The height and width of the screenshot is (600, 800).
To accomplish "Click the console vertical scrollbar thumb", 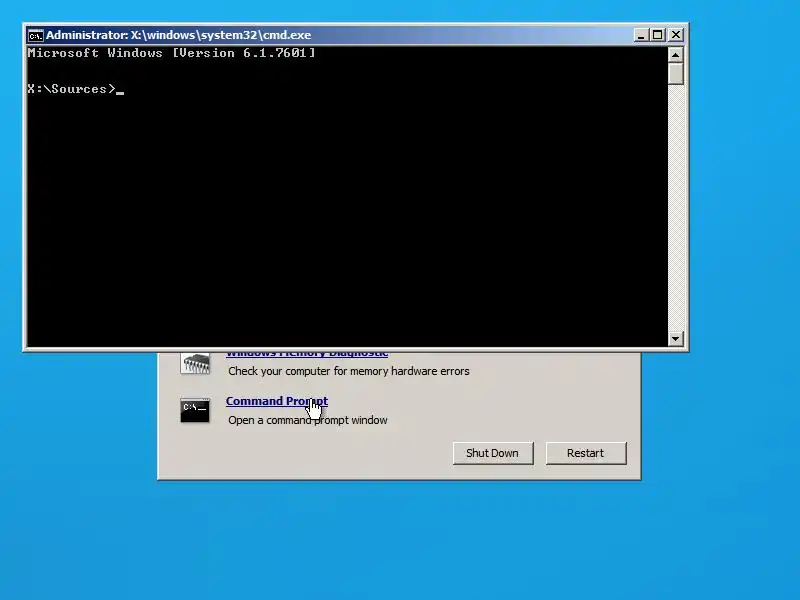I will pos(676,74).
